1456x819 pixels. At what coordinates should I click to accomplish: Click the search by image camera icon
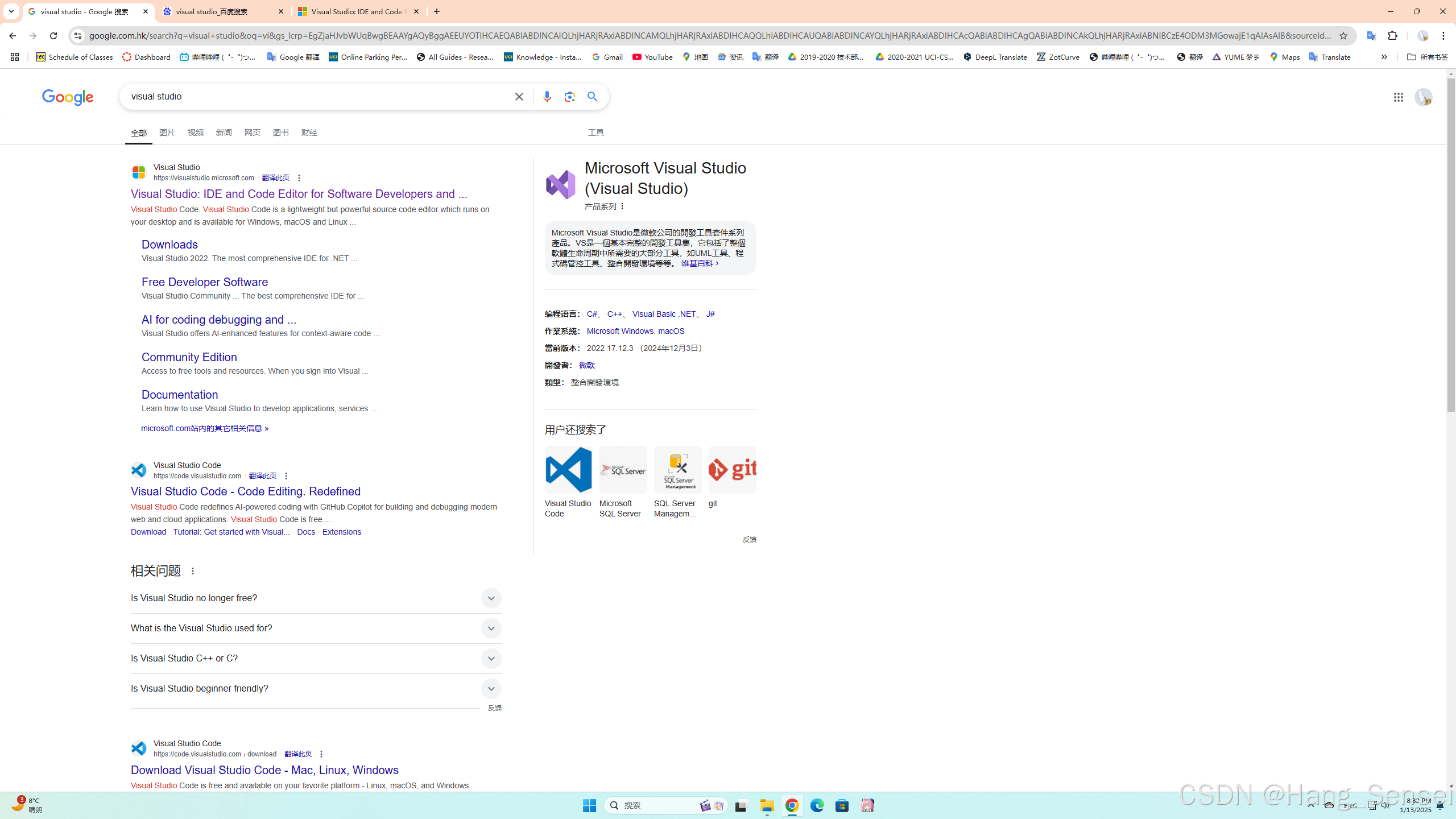(570, 97)
